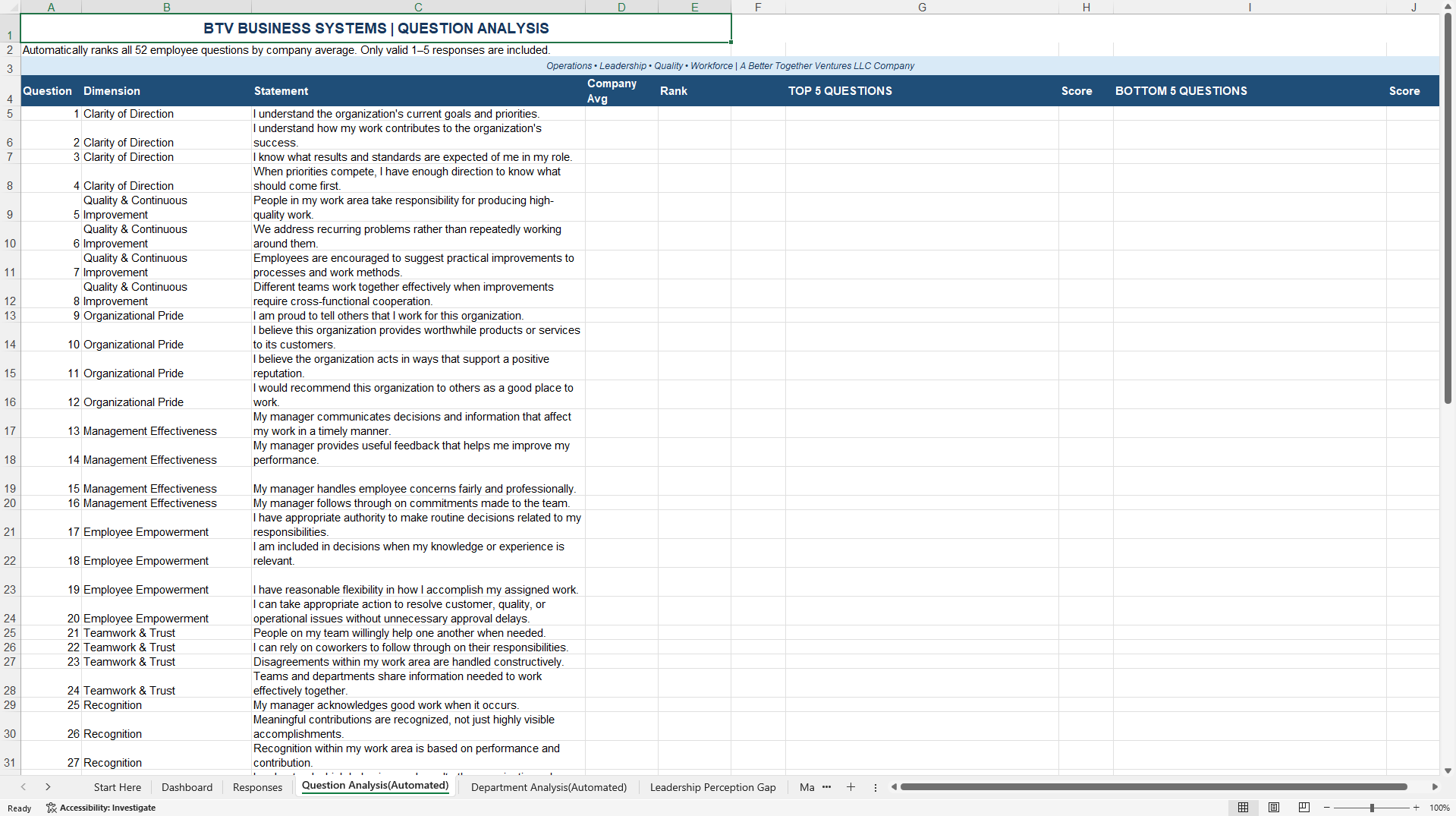Open the Dashboard sheet
This screenshot has height=816, width=1456.
pos(187,787)
